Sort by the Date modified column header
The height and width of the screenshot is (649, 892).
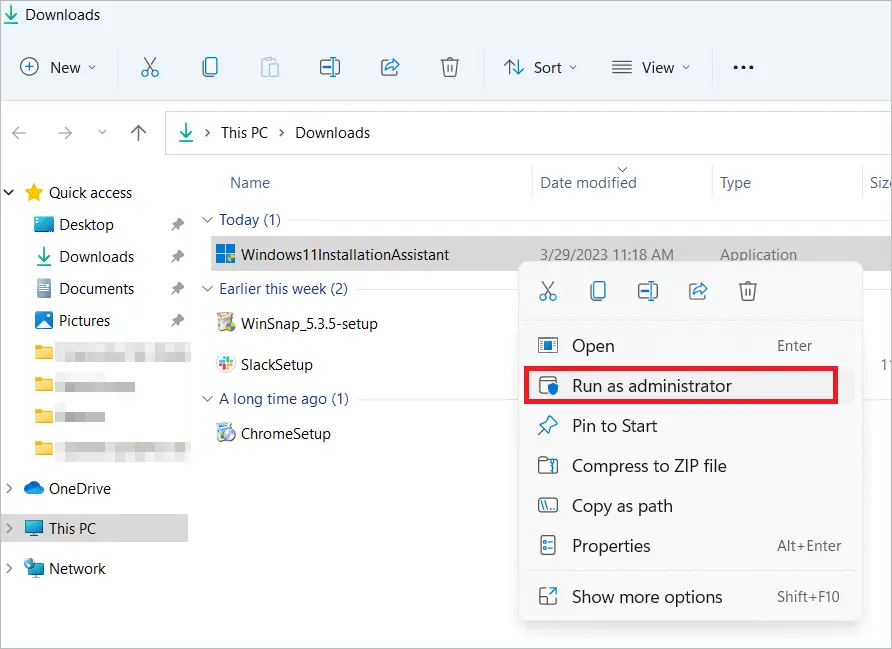[x=588, y=183]
